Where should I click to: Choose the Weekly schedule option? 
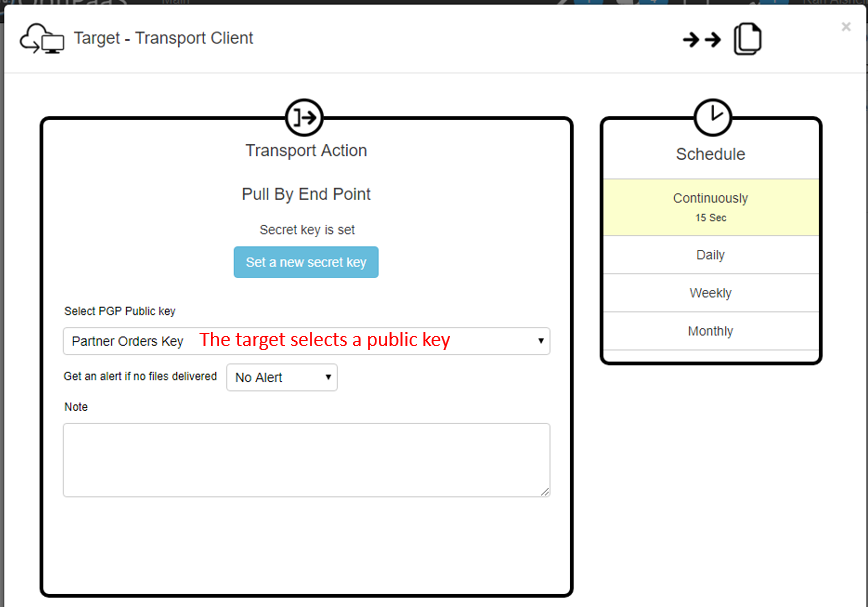pos(710,293)
